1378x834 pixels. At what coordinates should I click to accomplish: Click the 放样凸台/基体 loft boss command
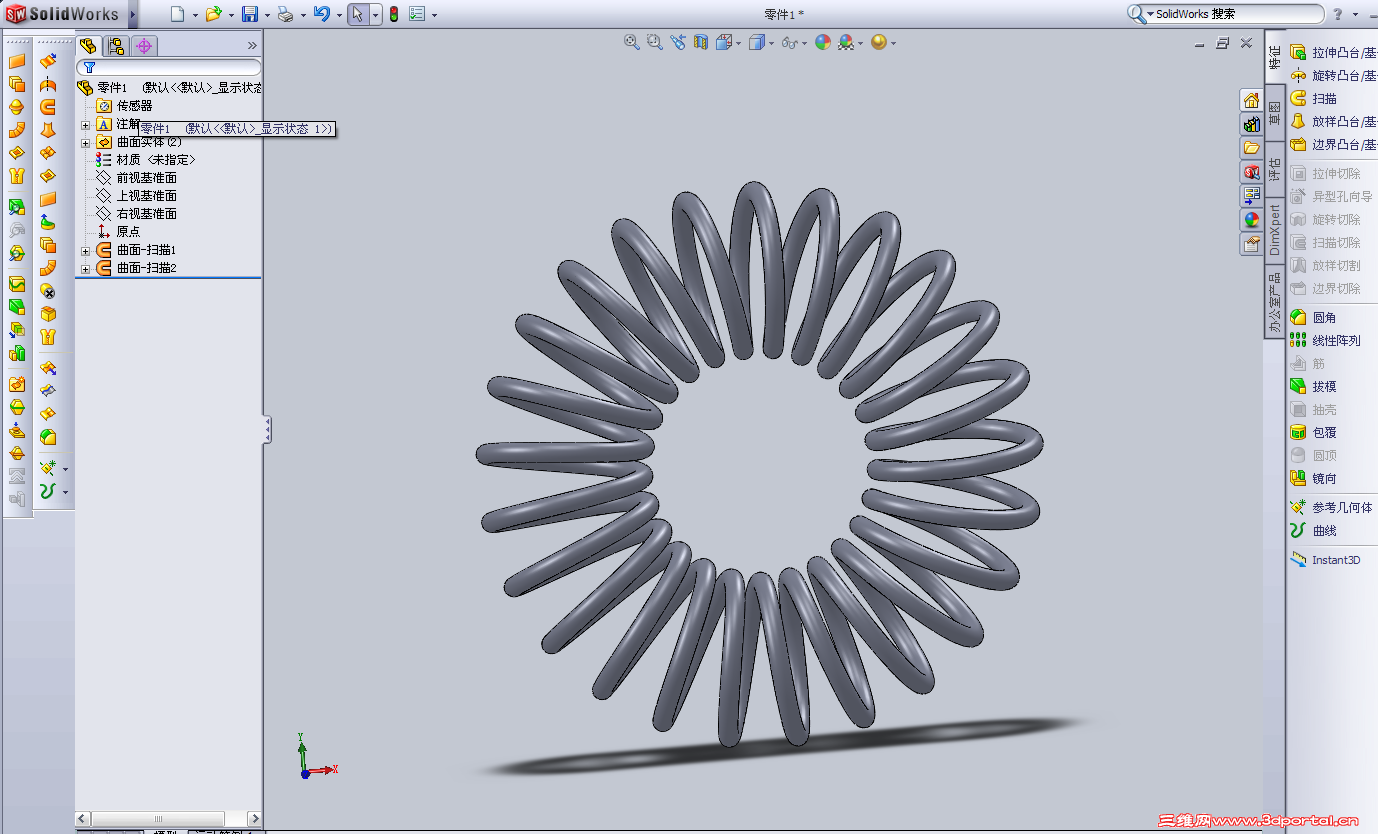[1333, 122]
